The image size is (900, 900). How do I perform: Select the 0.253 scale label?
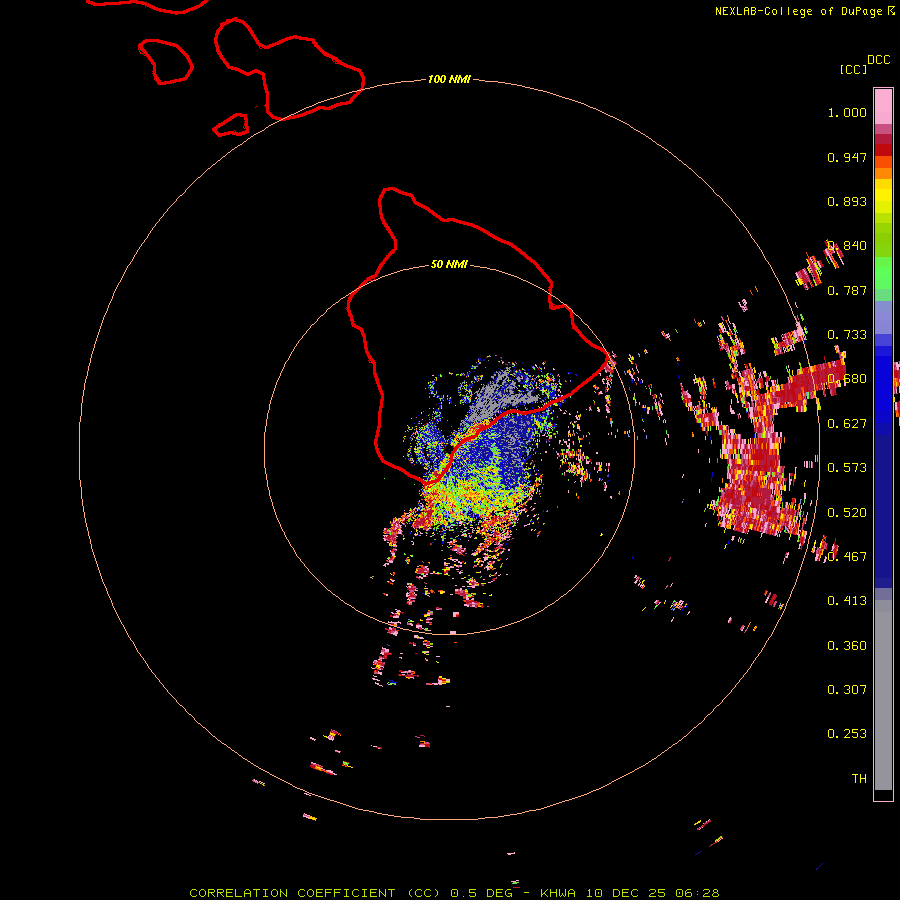[x=847, y=734]
